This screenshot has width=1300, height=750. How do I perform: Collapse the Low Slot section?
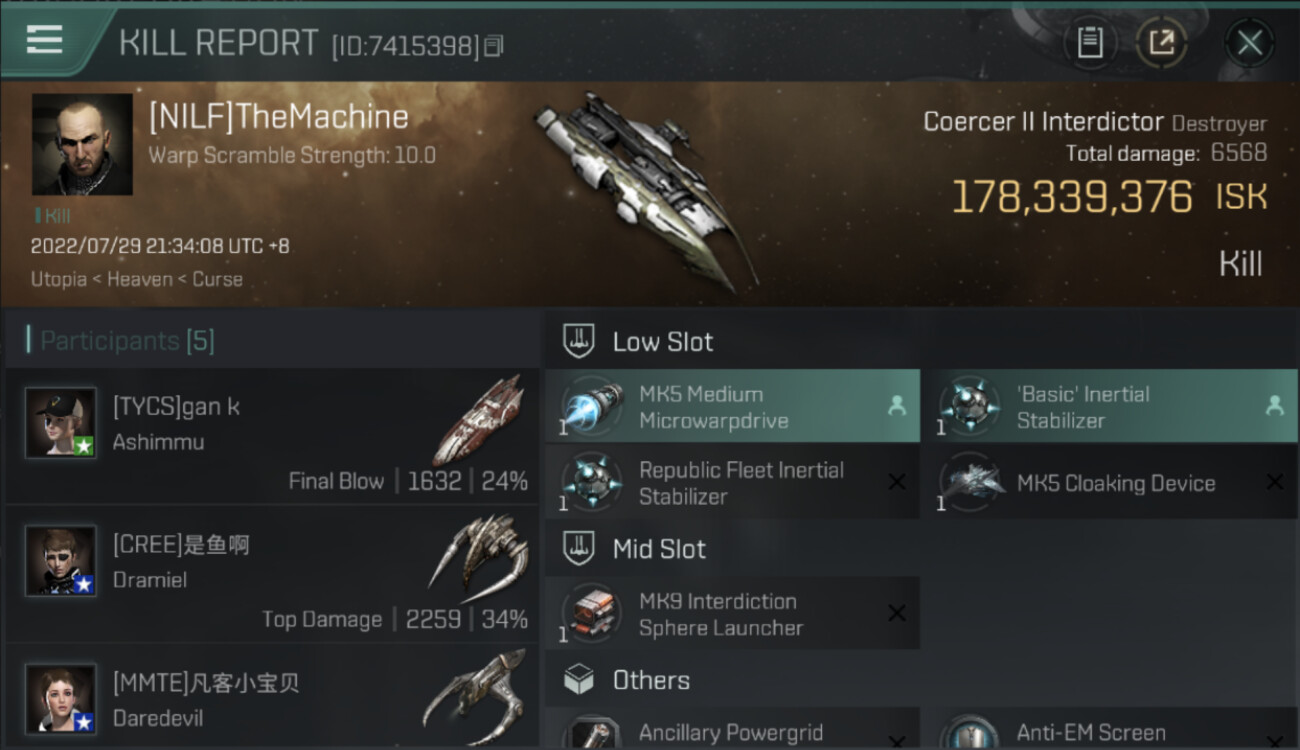tap(663, 342)
